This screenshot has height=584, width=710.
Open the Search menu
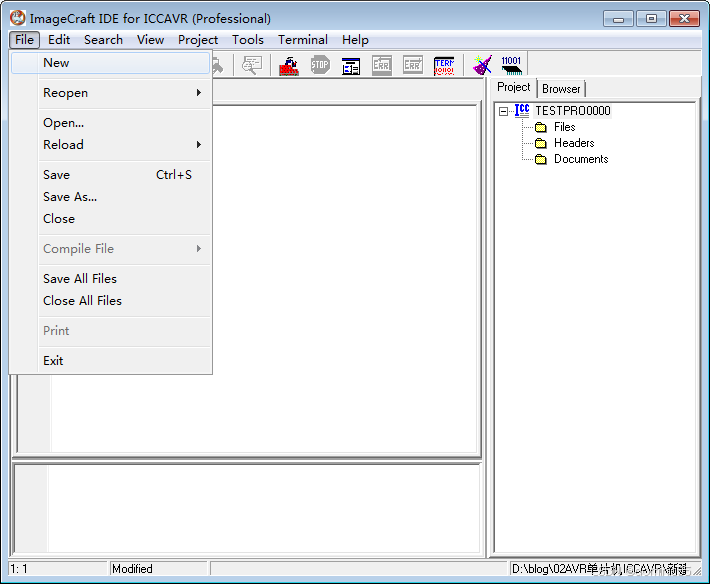click(103, 40)
